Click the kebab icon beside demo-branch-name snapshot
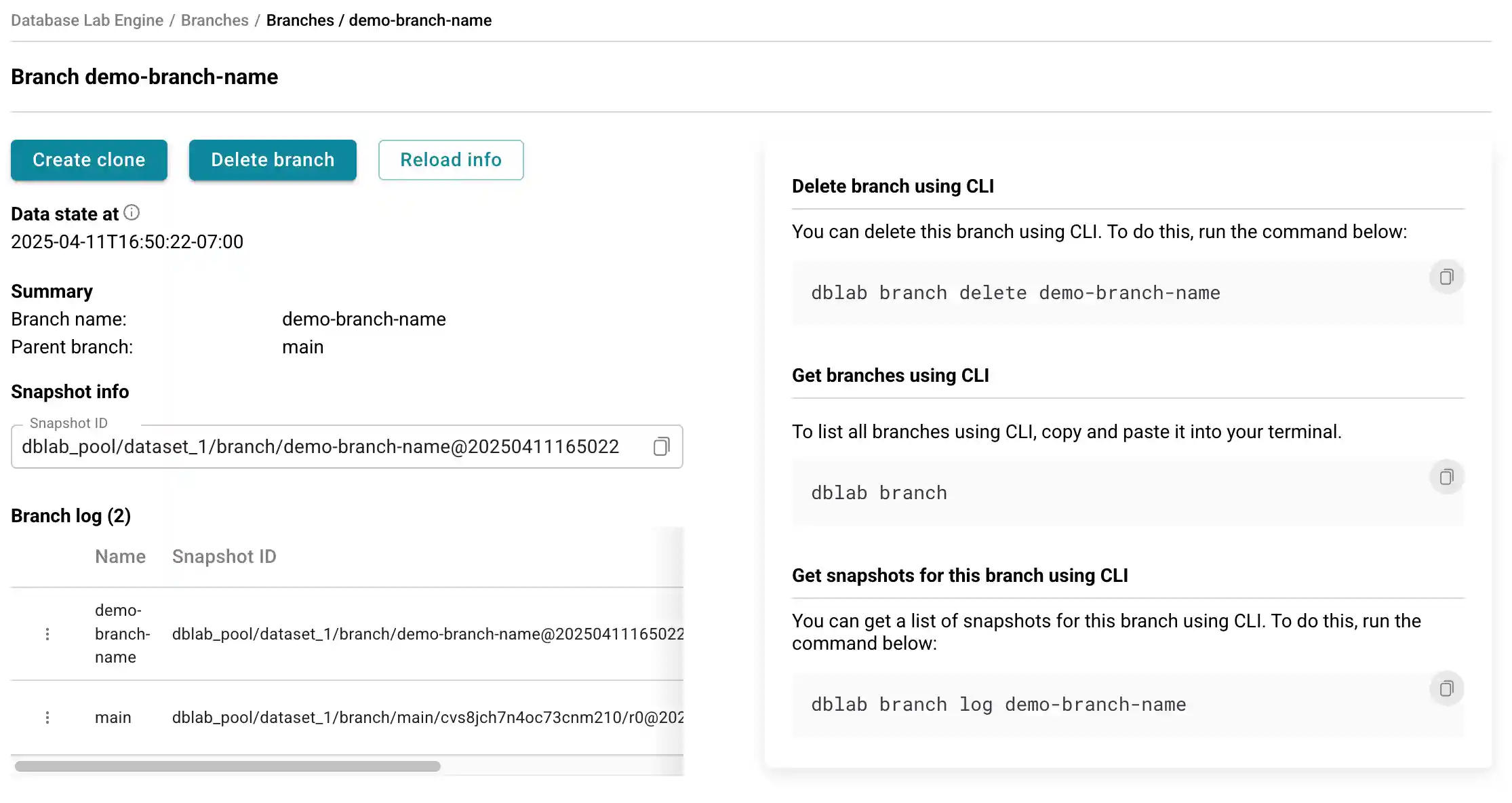Screen dimensions: 1512x803 pyautogui.click(x=47, y=633)
